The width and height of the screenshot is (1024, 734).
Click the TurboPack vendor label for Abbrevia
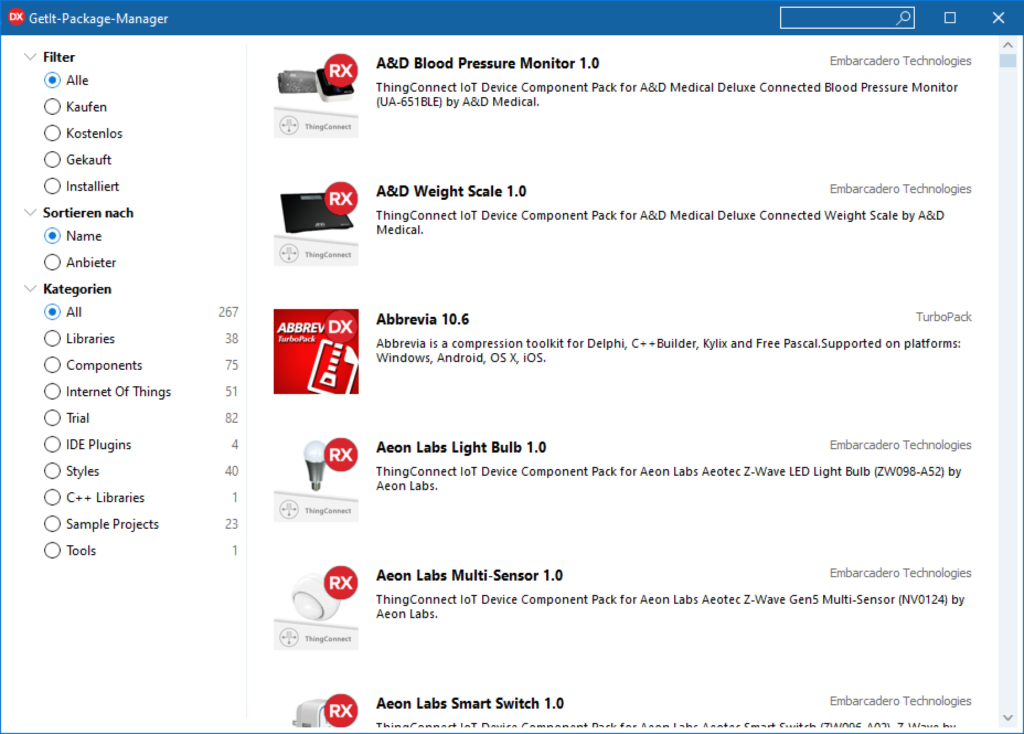[x=944, y=317]
